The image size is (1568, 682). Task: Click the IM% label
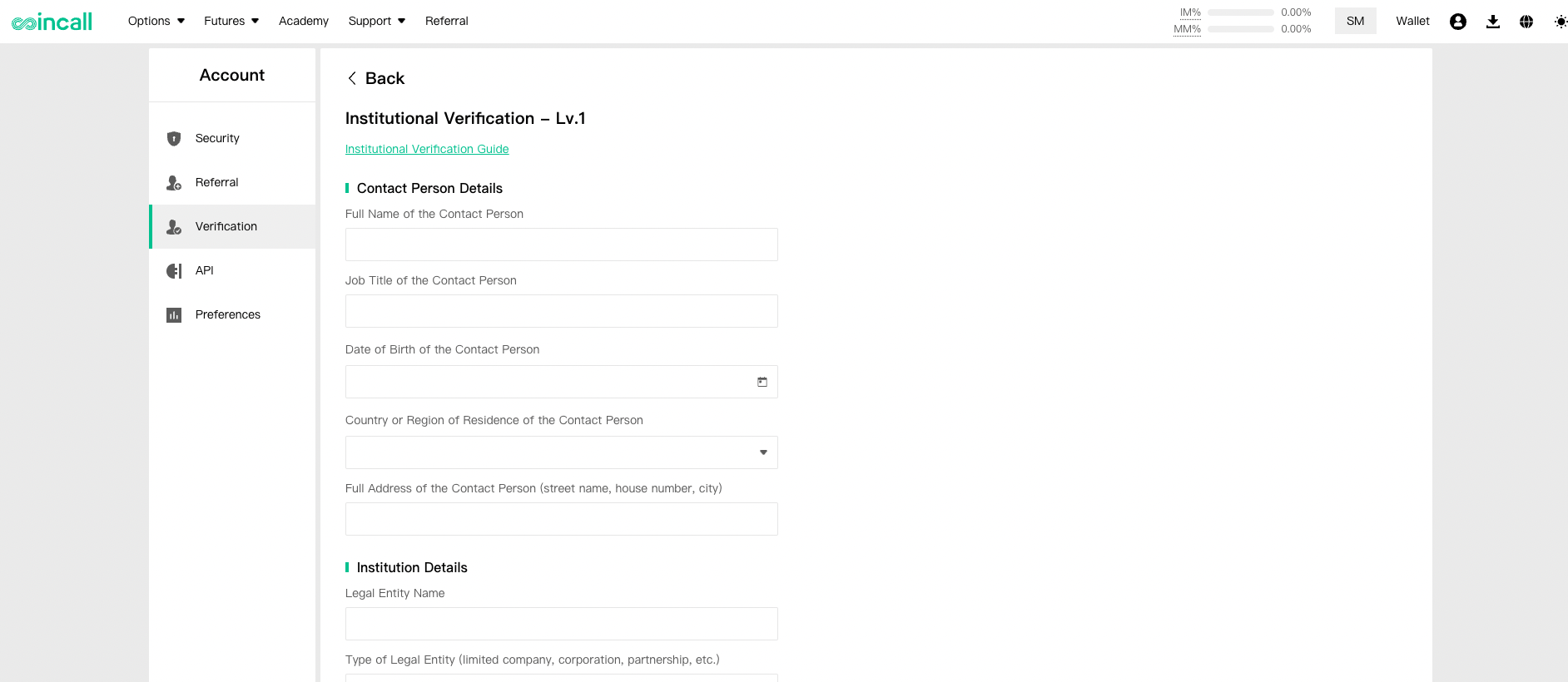pyautogui.click(x=1190, y=12)
